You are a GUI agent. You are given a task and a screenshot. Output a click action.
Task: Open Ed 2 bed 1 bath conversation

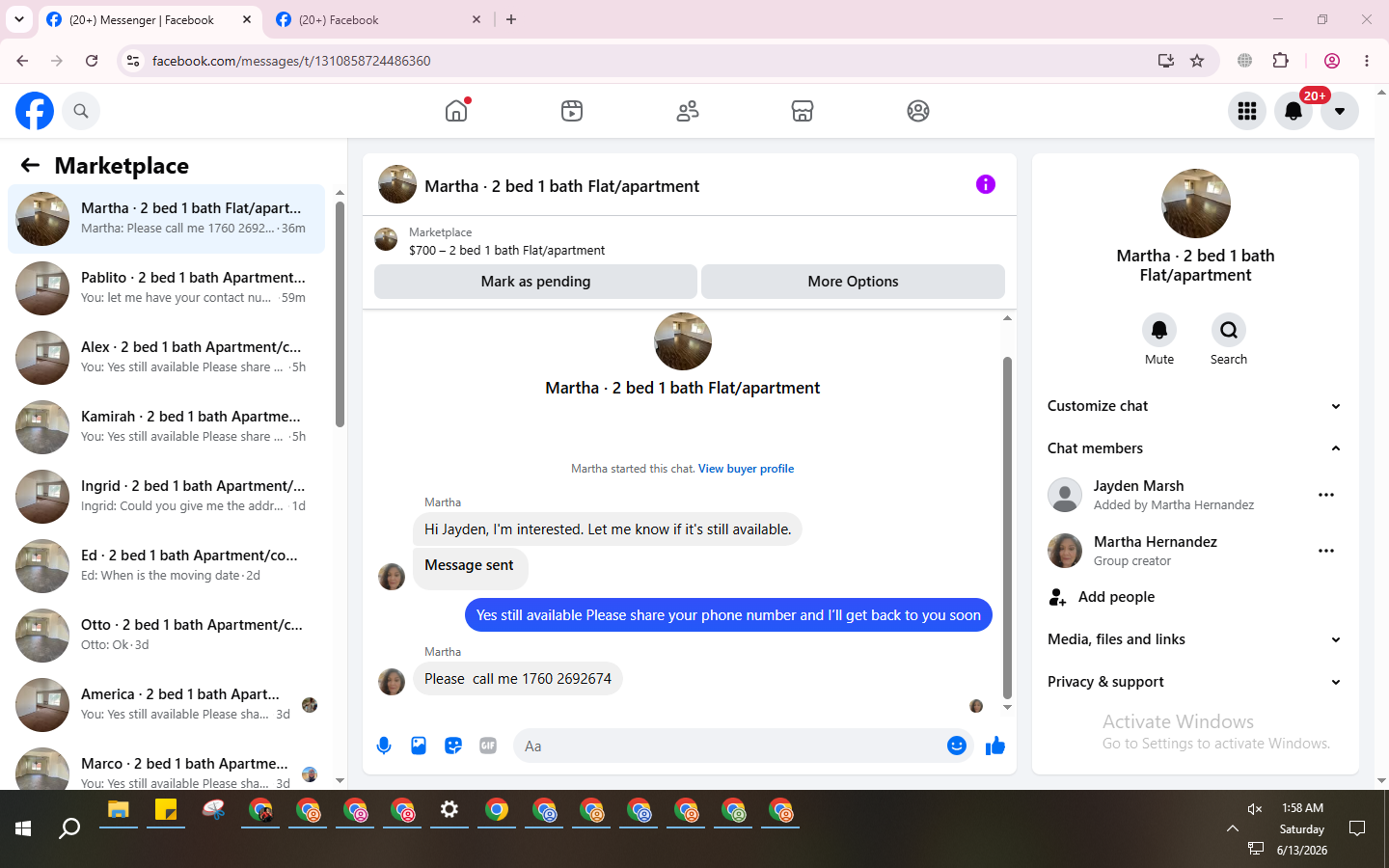click(x=166, y=566)
